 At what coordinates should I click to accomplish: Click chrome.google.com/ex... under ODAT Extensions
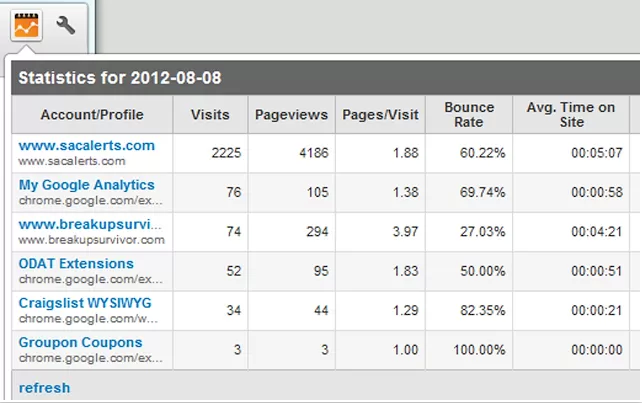[x=90, y=279]
